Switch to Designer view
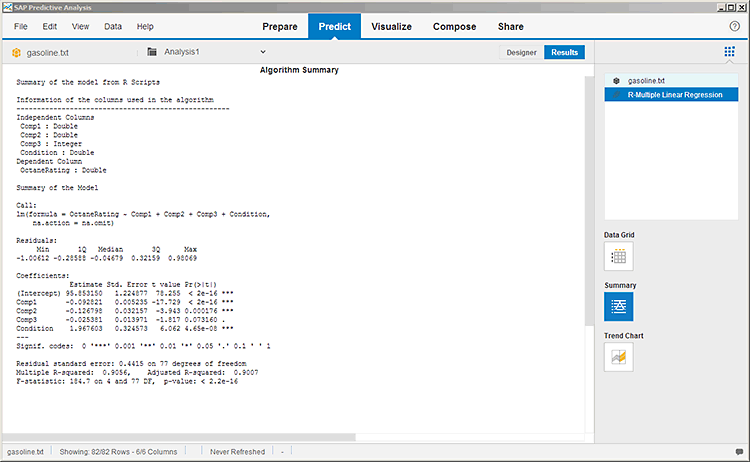Image resolution: width=750 pixels, height=462 pixels. click(521, 52)
